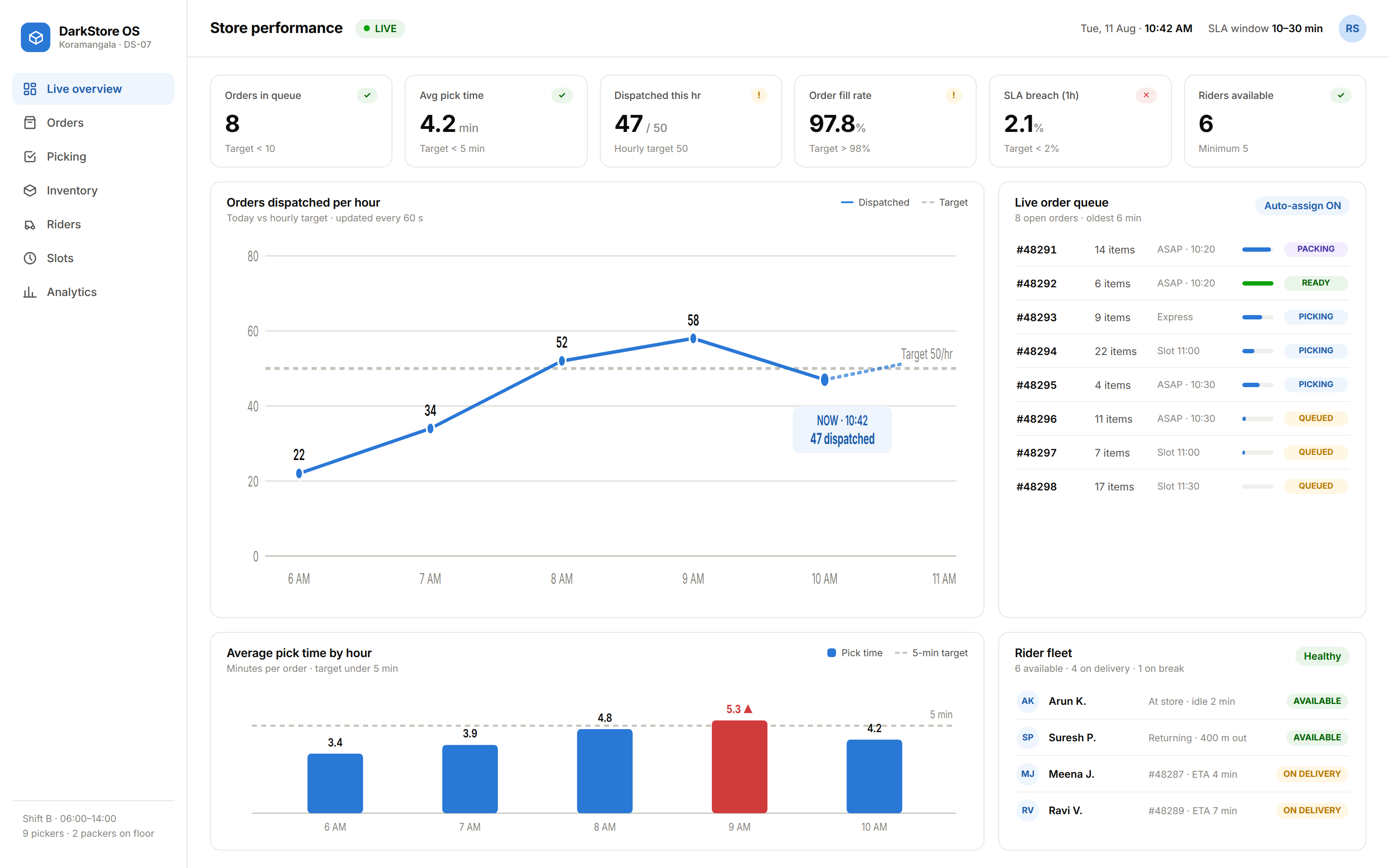This screenshot has width=1389, height=868.
Task: Click the check status icon on Orders in queue
Action: click(x=367, y=95)
